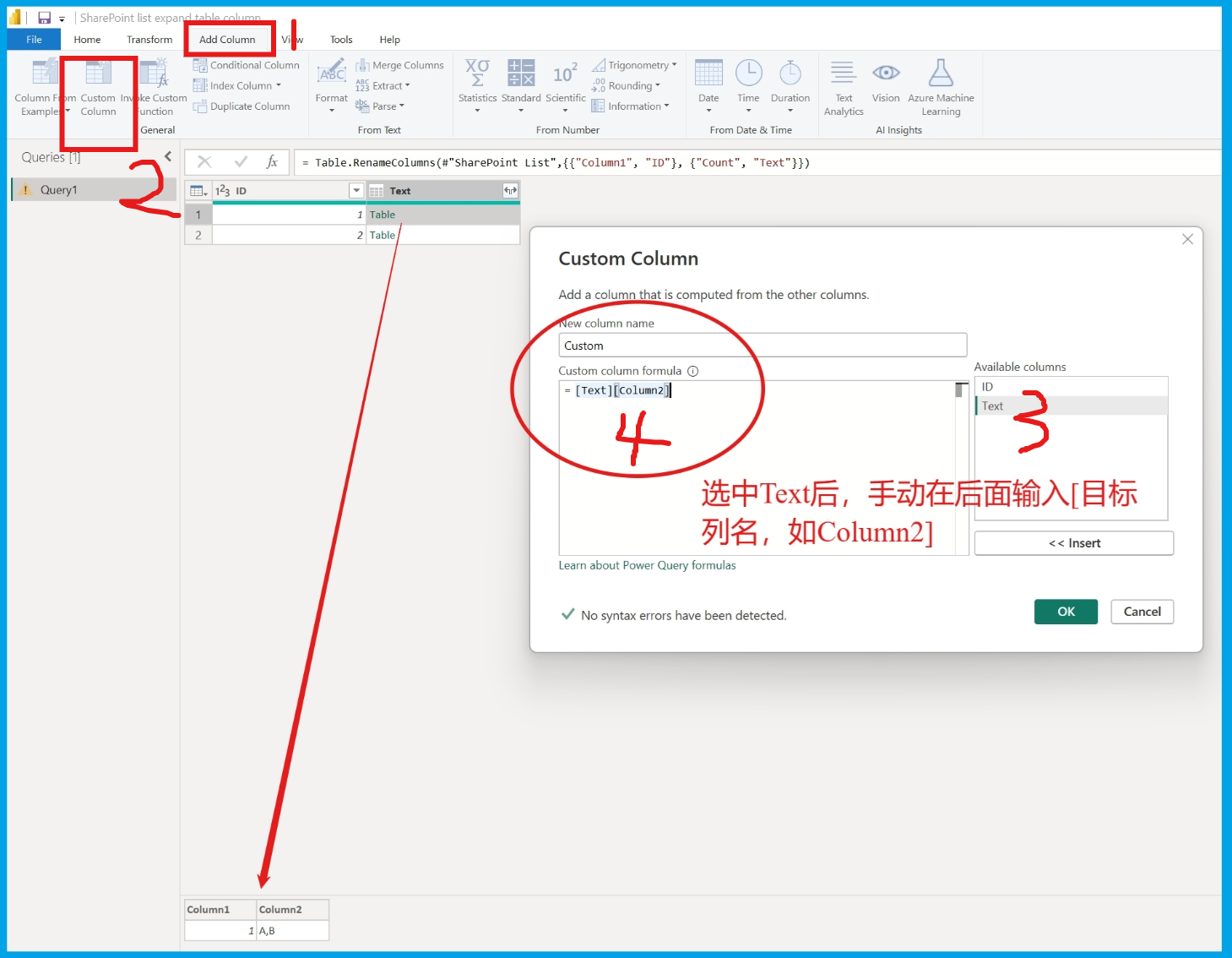Switch to the Transform tab

pyautogui.click(x=149, y=40)
